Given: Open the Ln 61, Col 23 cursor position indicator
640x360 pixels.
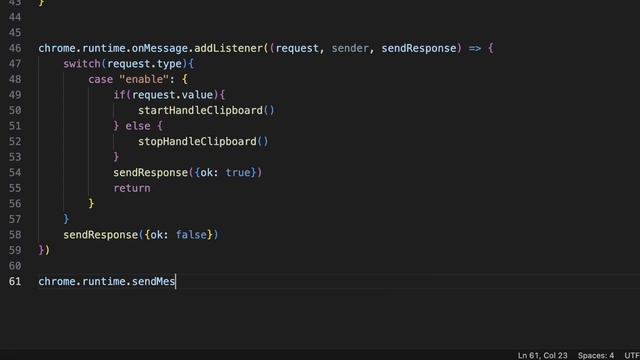Looking at the screenshot, I should (x=542, y=355).
